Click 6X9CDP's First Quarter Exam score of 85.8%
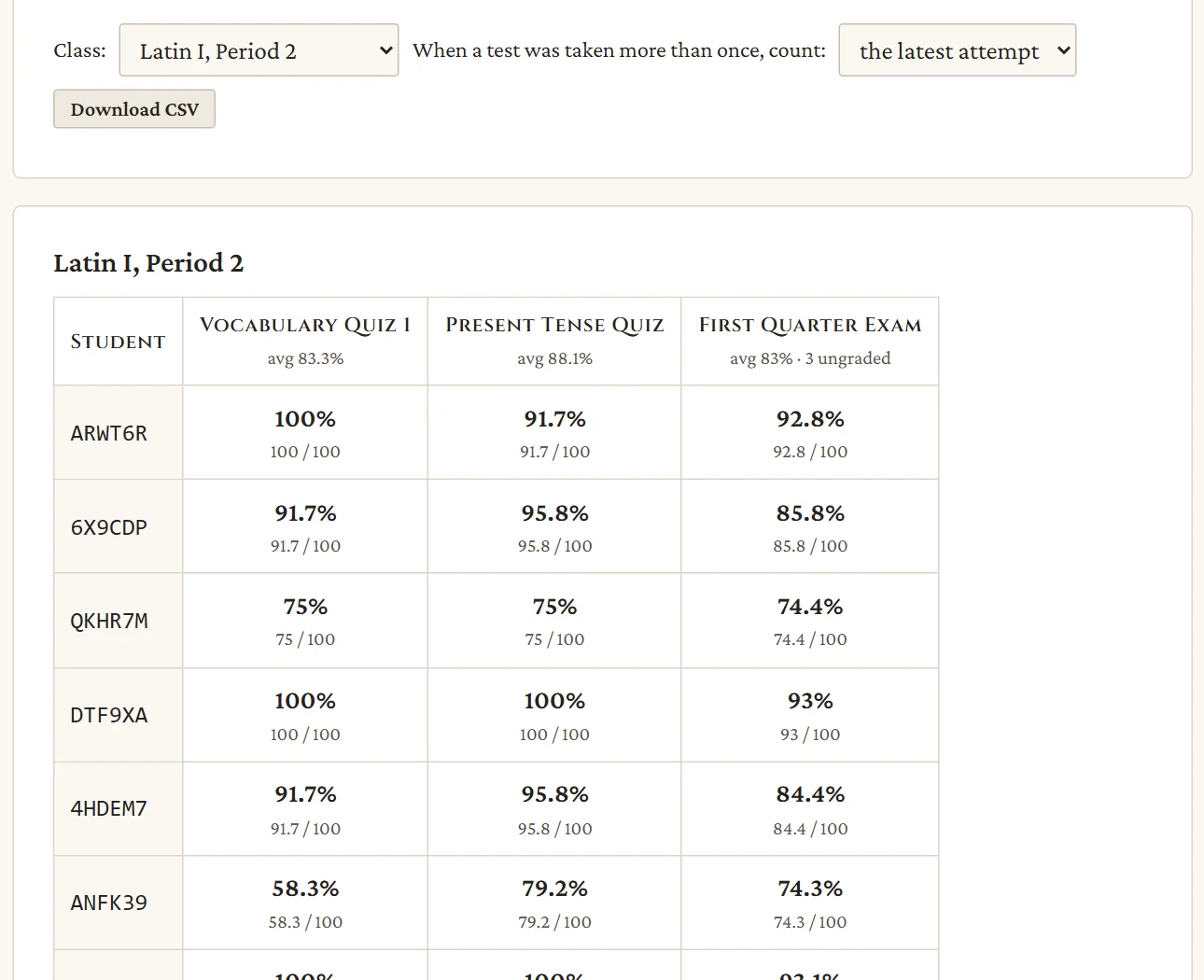 click(810, 513)
